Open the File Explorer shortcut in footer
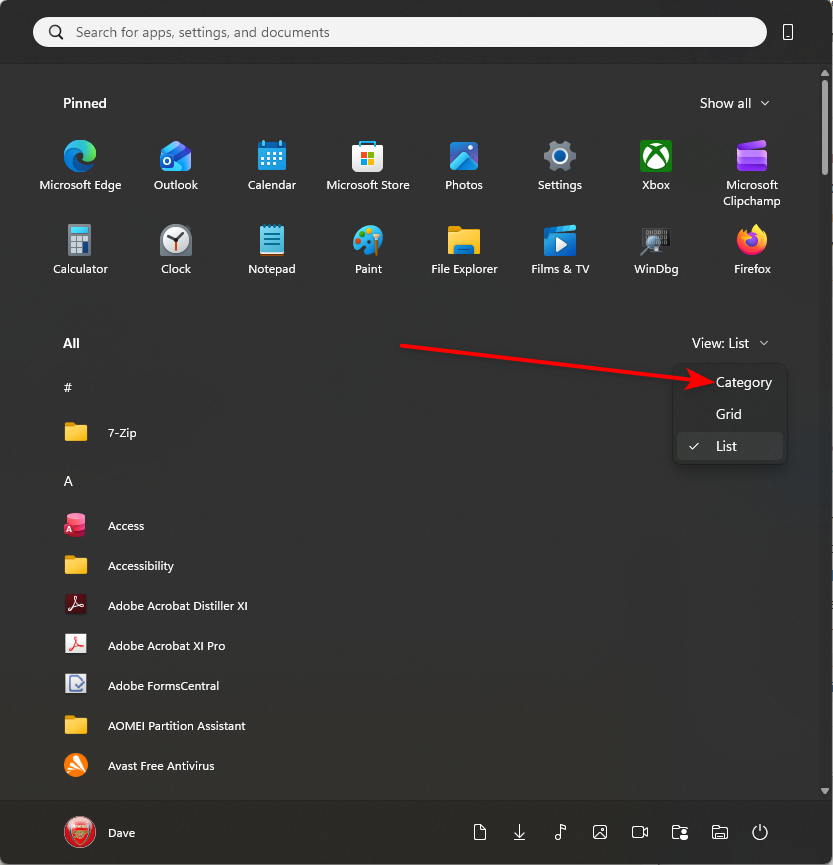833x865 pixels. tap(720, 832)
